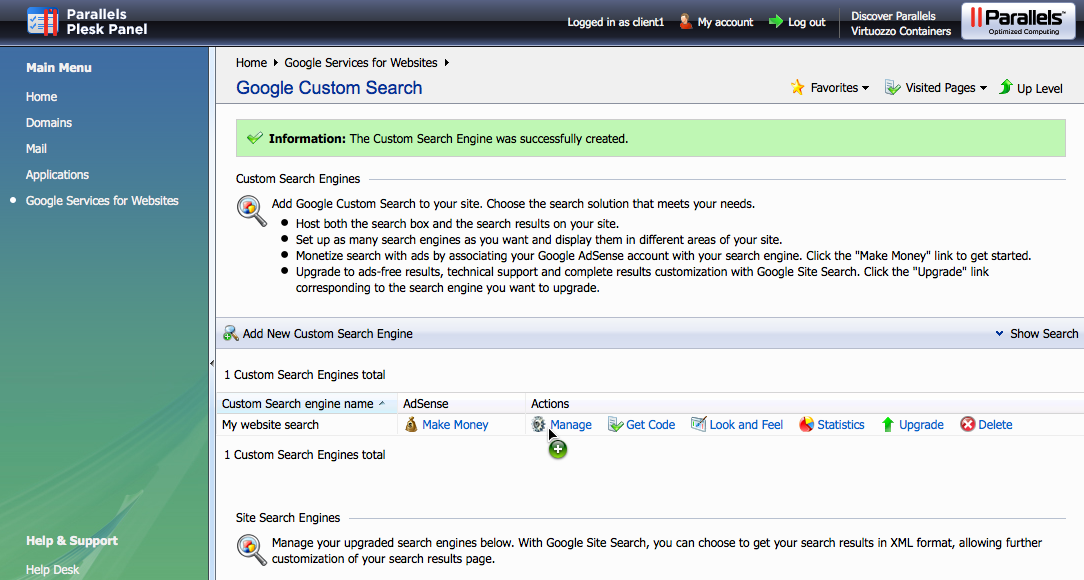The height and width of the screenshot is (580, 1084).
Task: Click the Add New Custom Search Engine icon
Action: point(231,334)
